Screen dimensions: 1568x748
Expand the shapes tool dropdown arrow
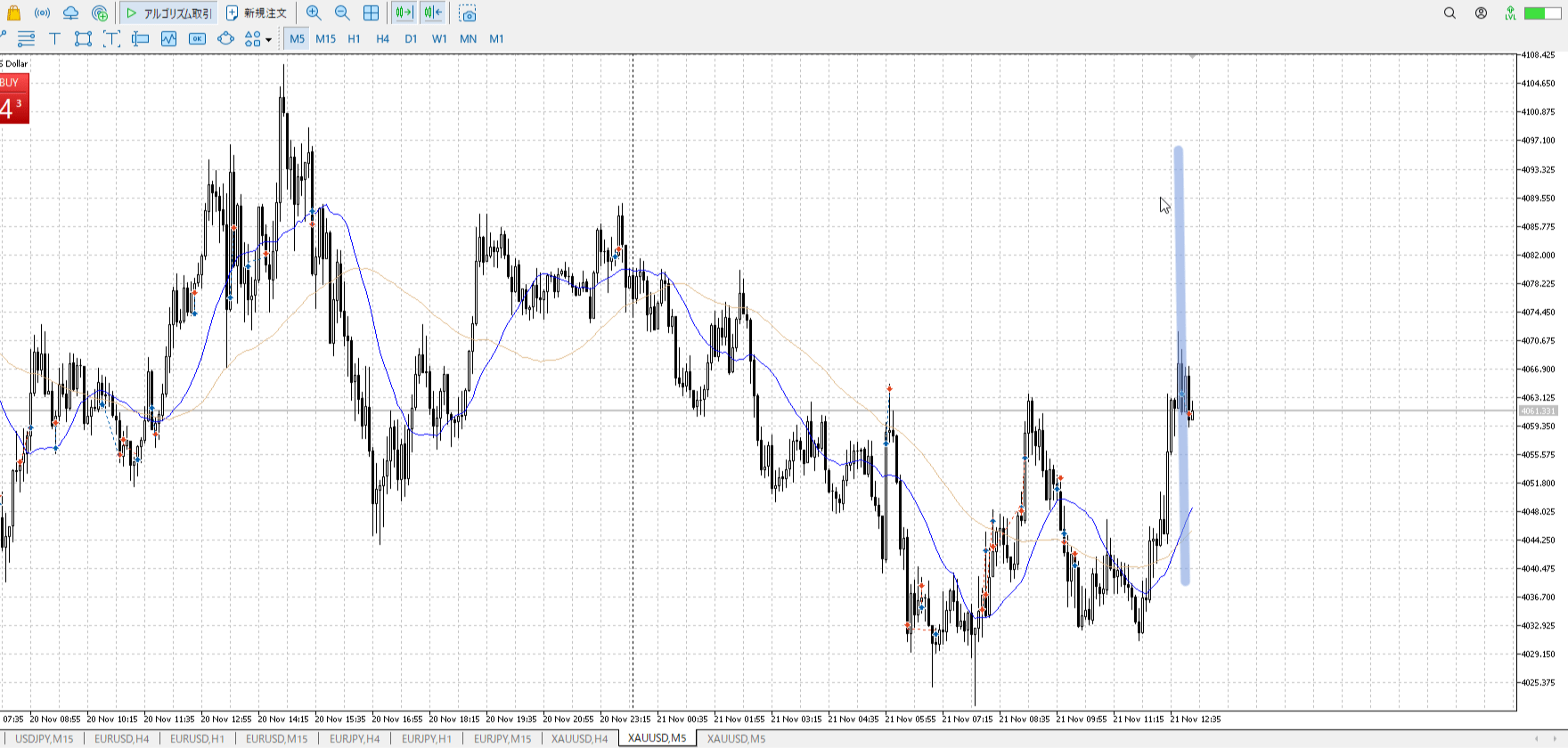(268, 39)
